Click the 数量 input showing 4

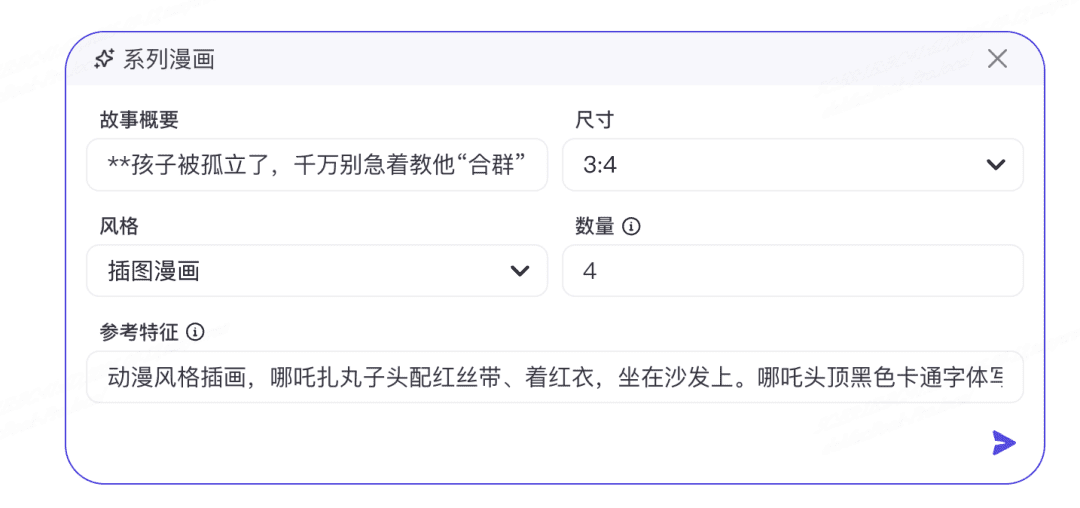point(793,271)
